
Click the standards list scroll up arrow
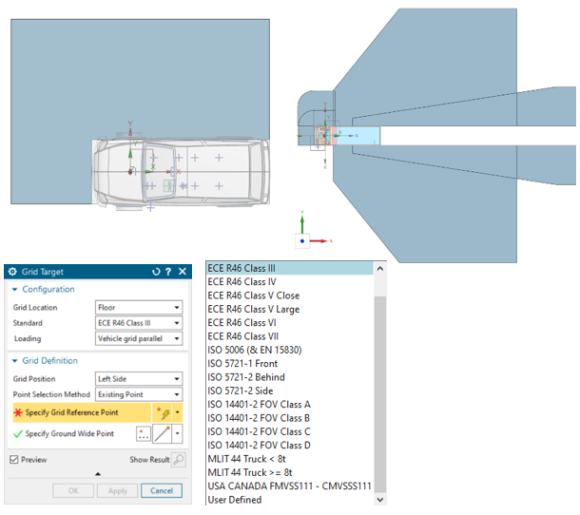tap(380, 269)
